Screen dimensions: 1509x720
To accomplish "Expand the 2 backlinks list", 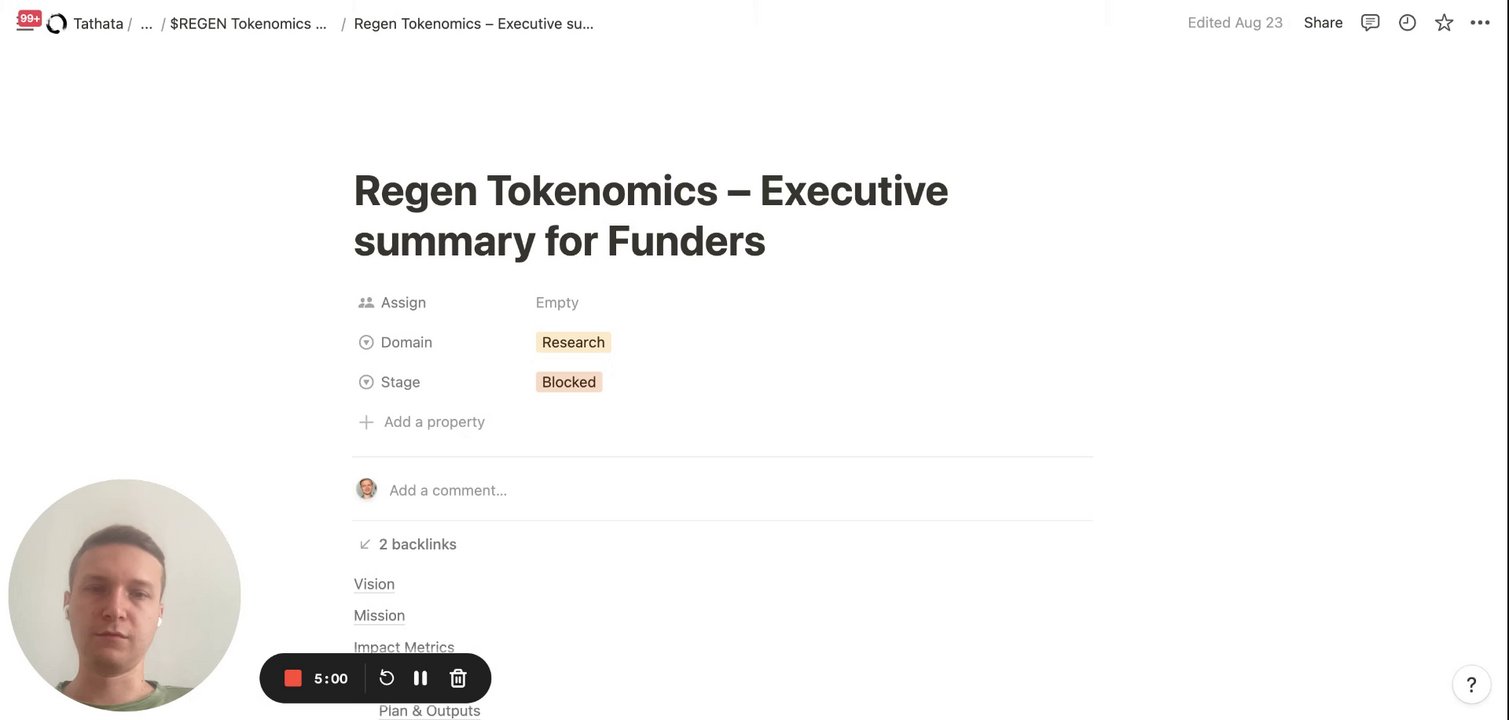I will [417, 544].
